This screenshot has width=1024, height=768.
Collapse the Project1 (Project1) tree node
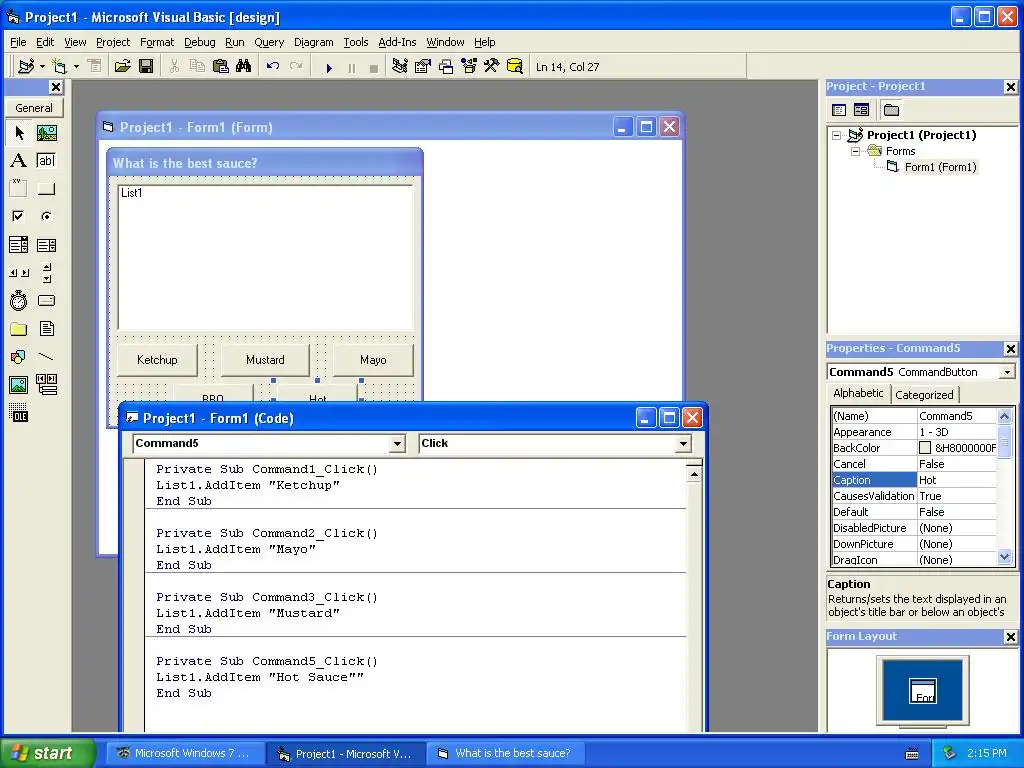tap(837, 136)
